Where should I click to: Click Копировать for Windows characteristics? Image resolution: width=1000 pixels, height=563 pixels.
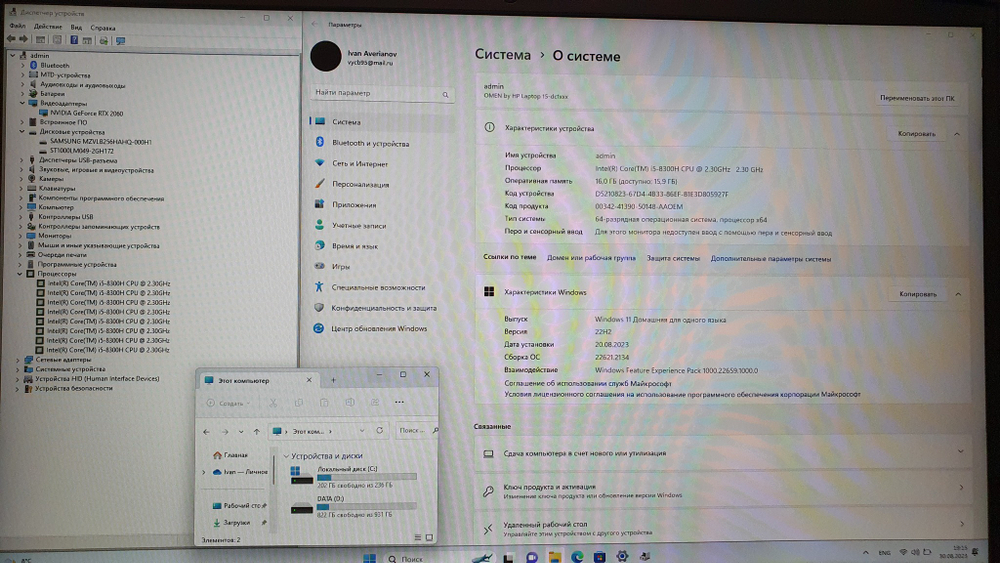pos(918,294)
